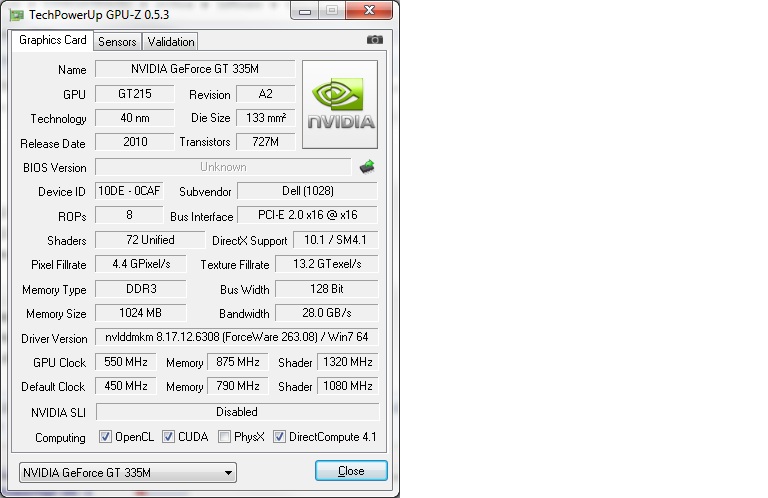Click the 790 MHz default memory field
The width and height of the screenshot is (768, 498).
[238, 386]
